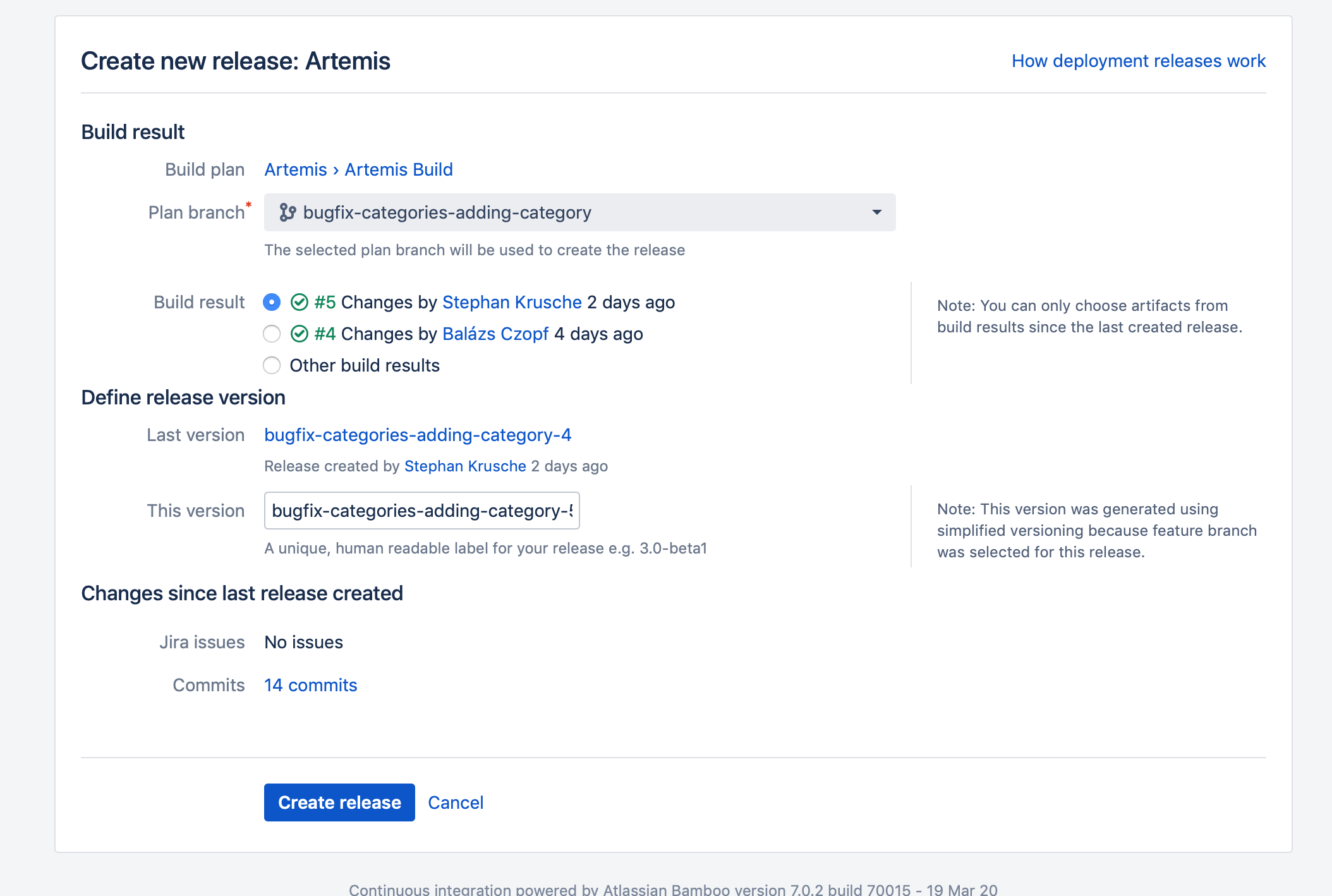
Task: Click the branch icon in Plan branch dropdown
Action: point(288,212)
